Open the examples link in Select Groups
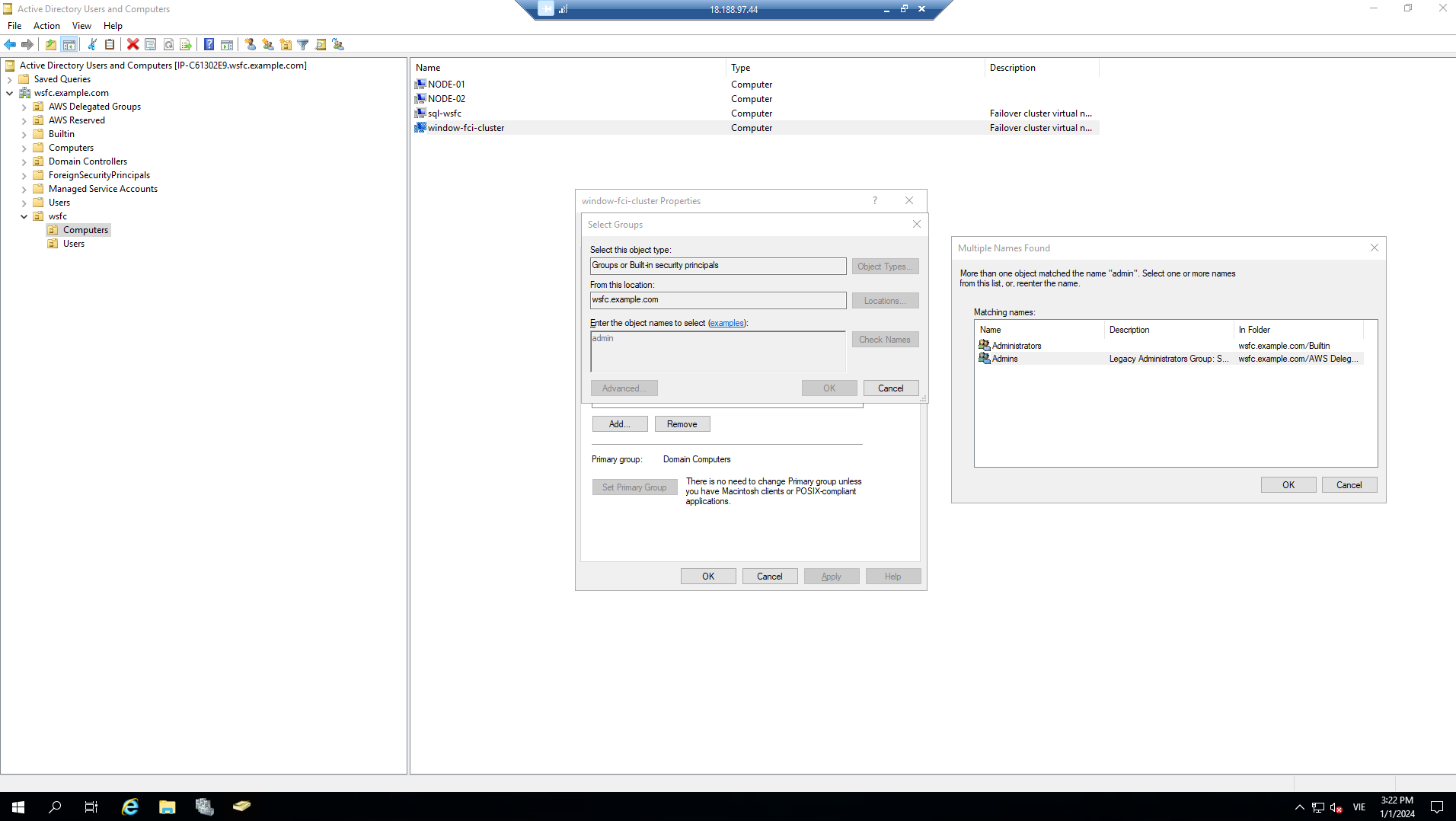Viewport: 1456px width, 821px height. tap(726, 323)
